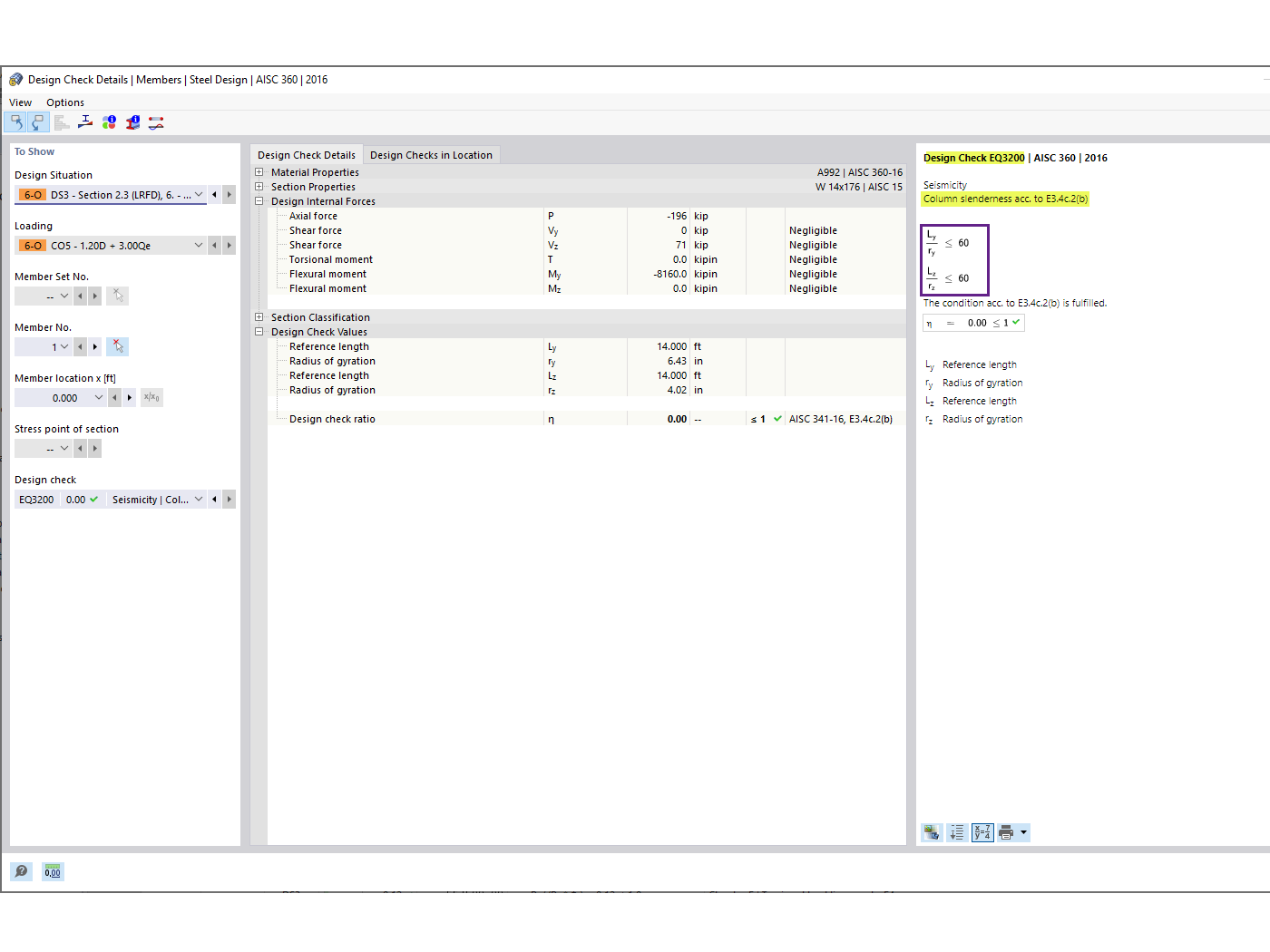Open the print options dropdown arrow

(1024, 833)
